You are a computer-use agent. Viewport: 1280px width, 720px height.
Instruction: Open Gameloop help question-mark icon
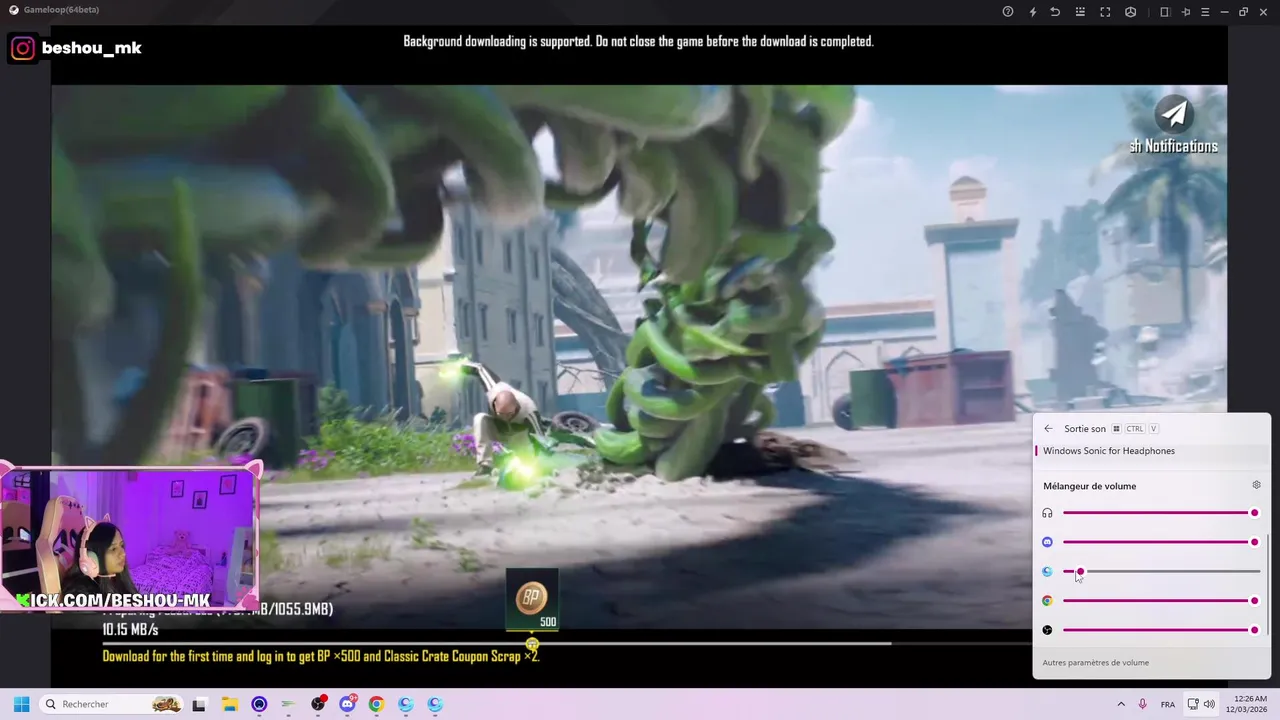point(1008,12)
